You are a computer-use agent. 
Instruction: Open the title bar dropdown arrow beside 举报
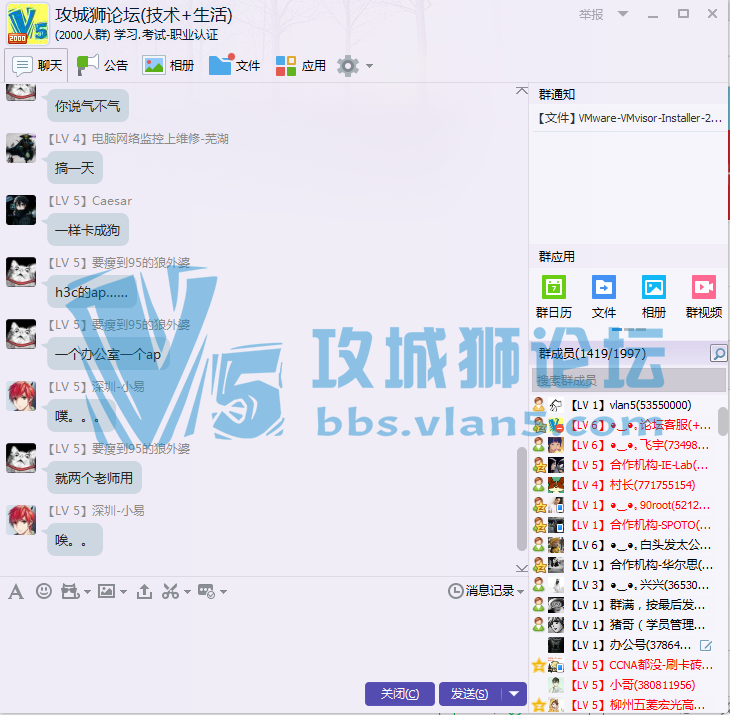[623, 14]
